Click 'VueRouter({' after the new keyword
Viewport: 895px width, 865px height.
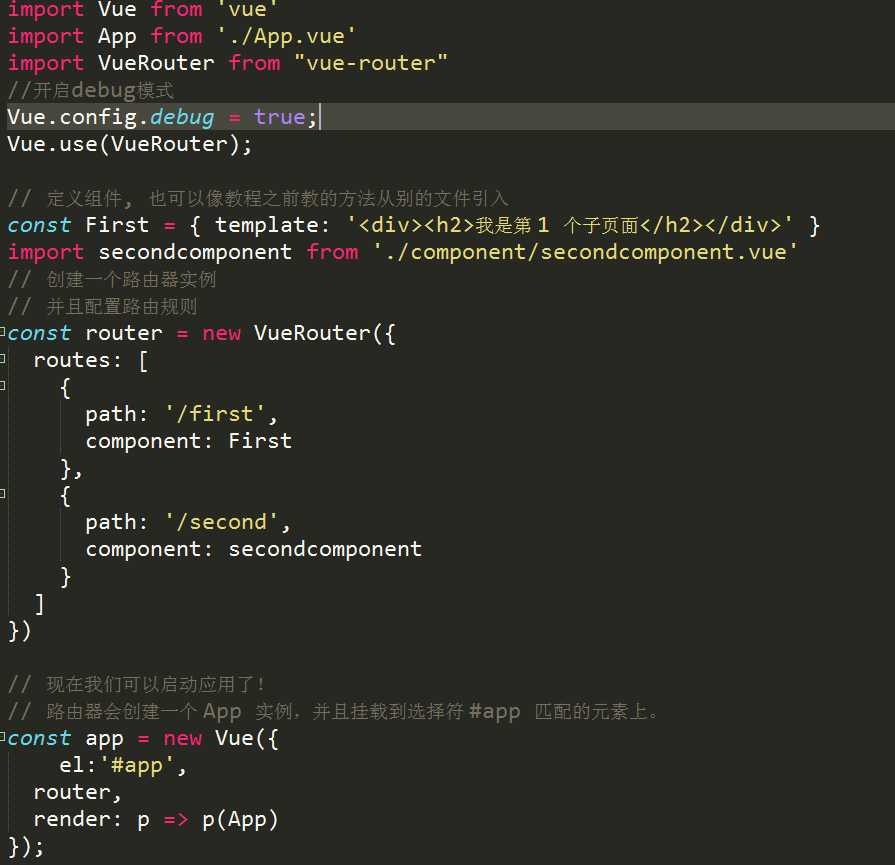[325, 333]
